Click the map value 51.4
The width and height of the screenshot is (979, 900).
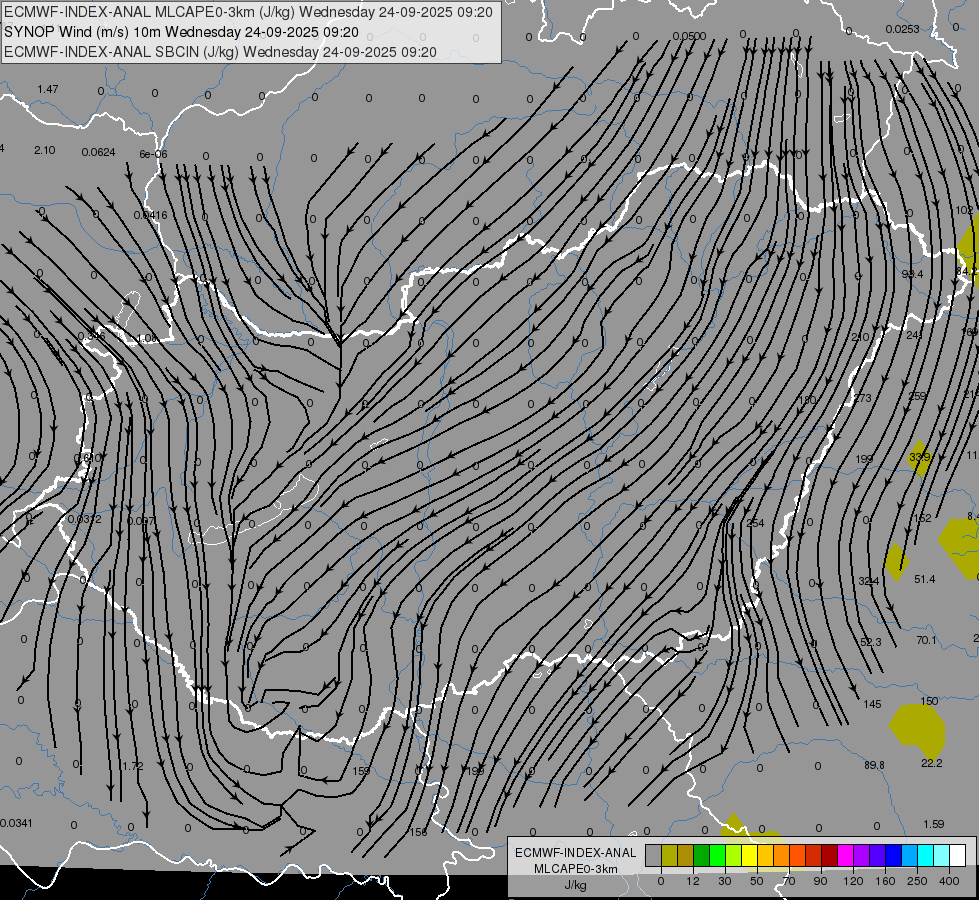coord(925,580)
